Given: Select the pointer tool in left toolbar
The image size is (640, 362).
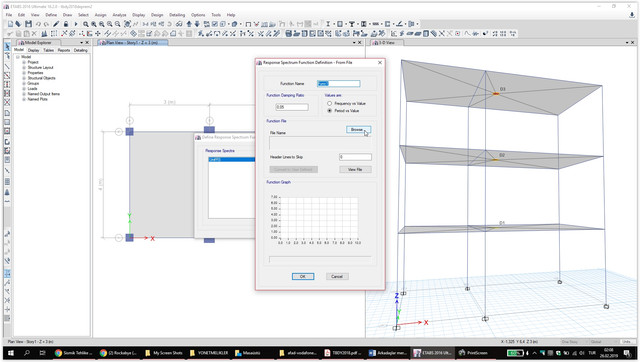Looking at the screenshot, I should pos(7,46).
